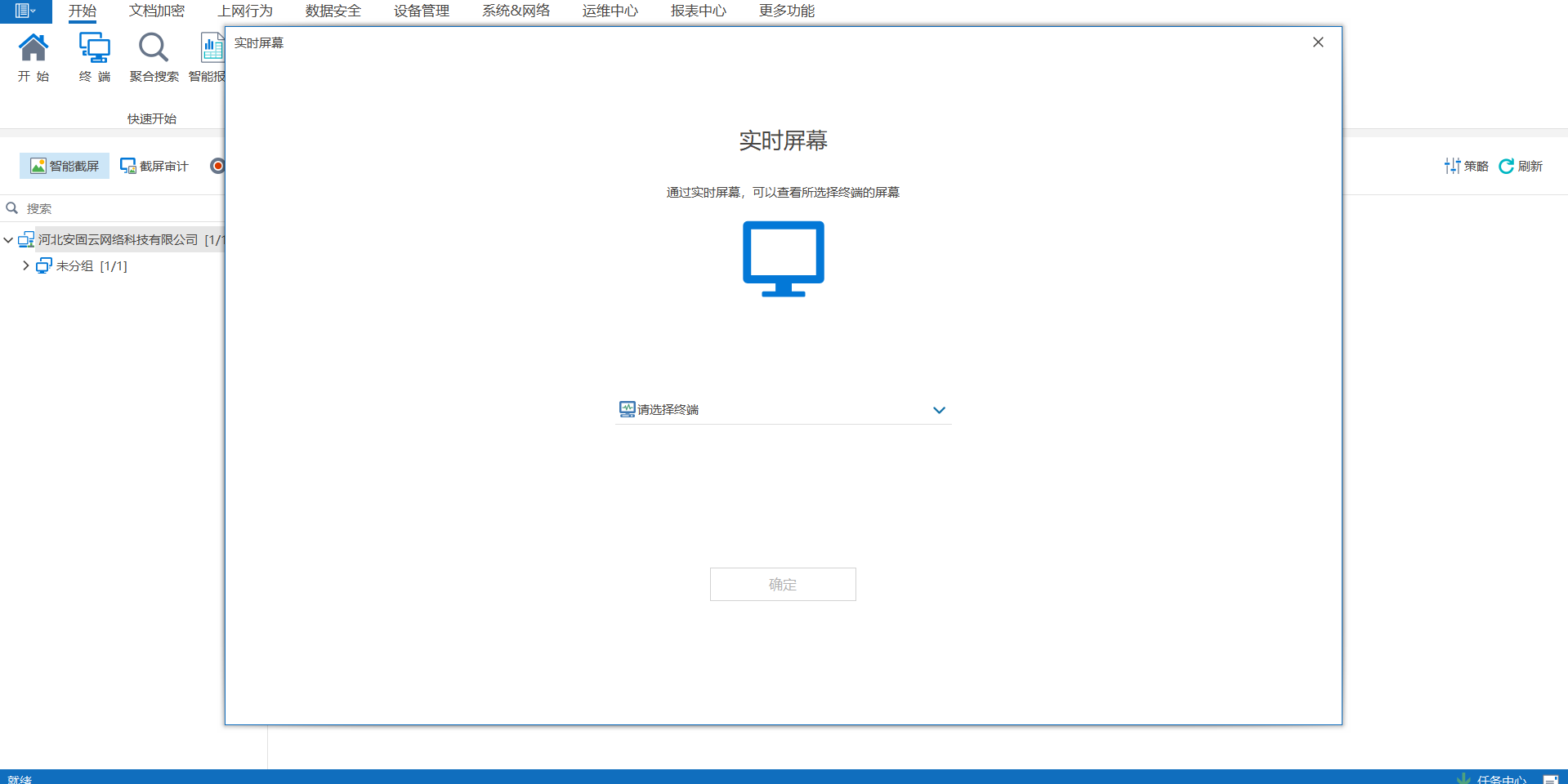Close the 实时屏幕 dialog
The image size is (1568, 784).
click(x=1318, y=42)
